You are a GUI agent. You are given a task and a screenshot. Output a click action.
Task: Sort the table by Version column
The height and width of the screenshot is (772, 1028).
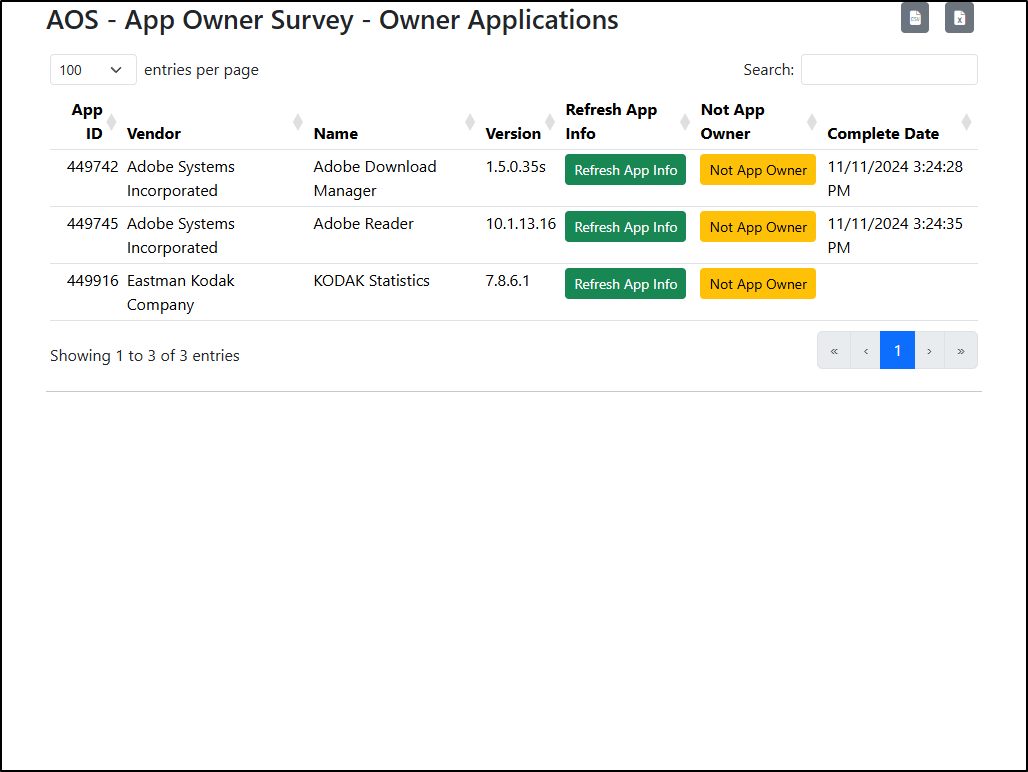(x=521, y=122)
